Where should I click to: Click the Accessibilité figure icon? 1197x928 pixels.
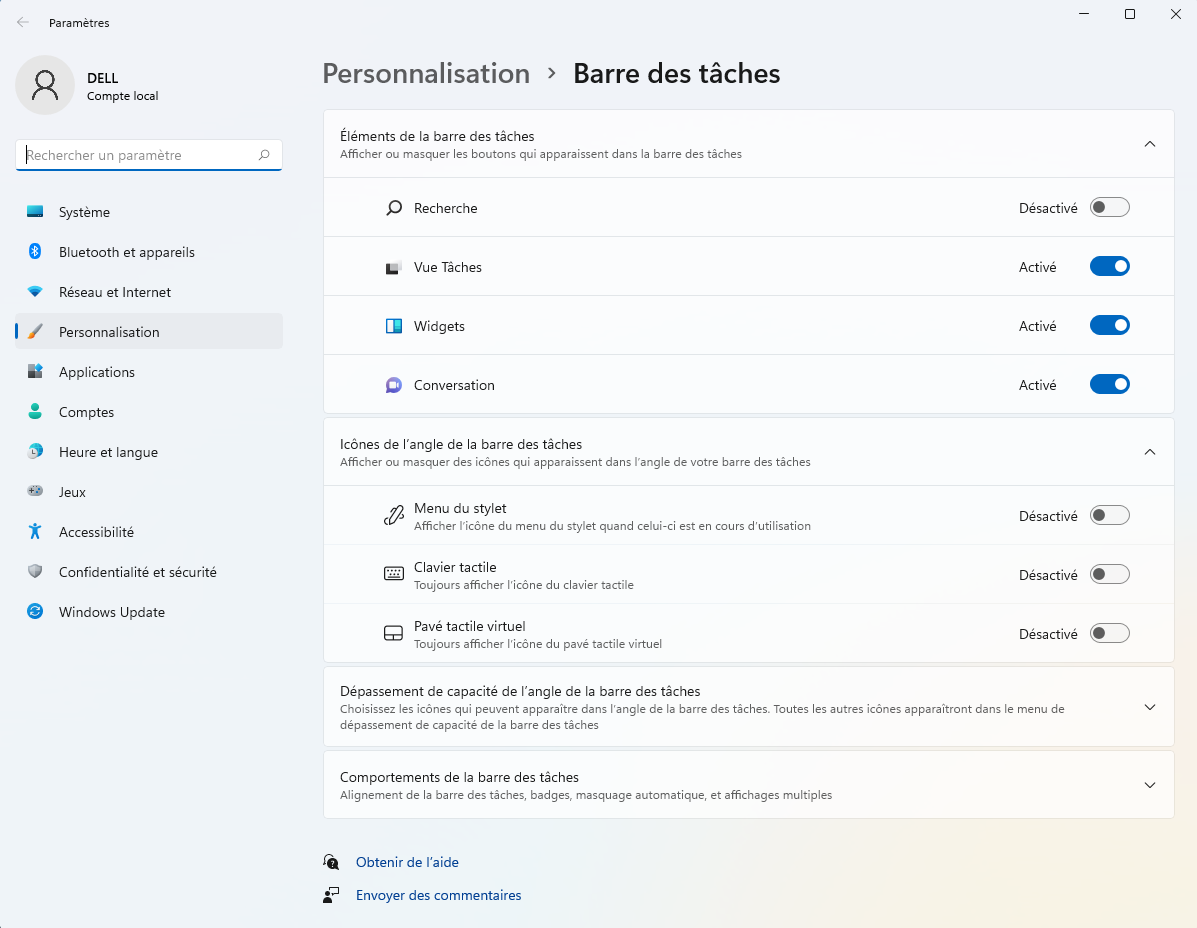(x=35, y=531)
